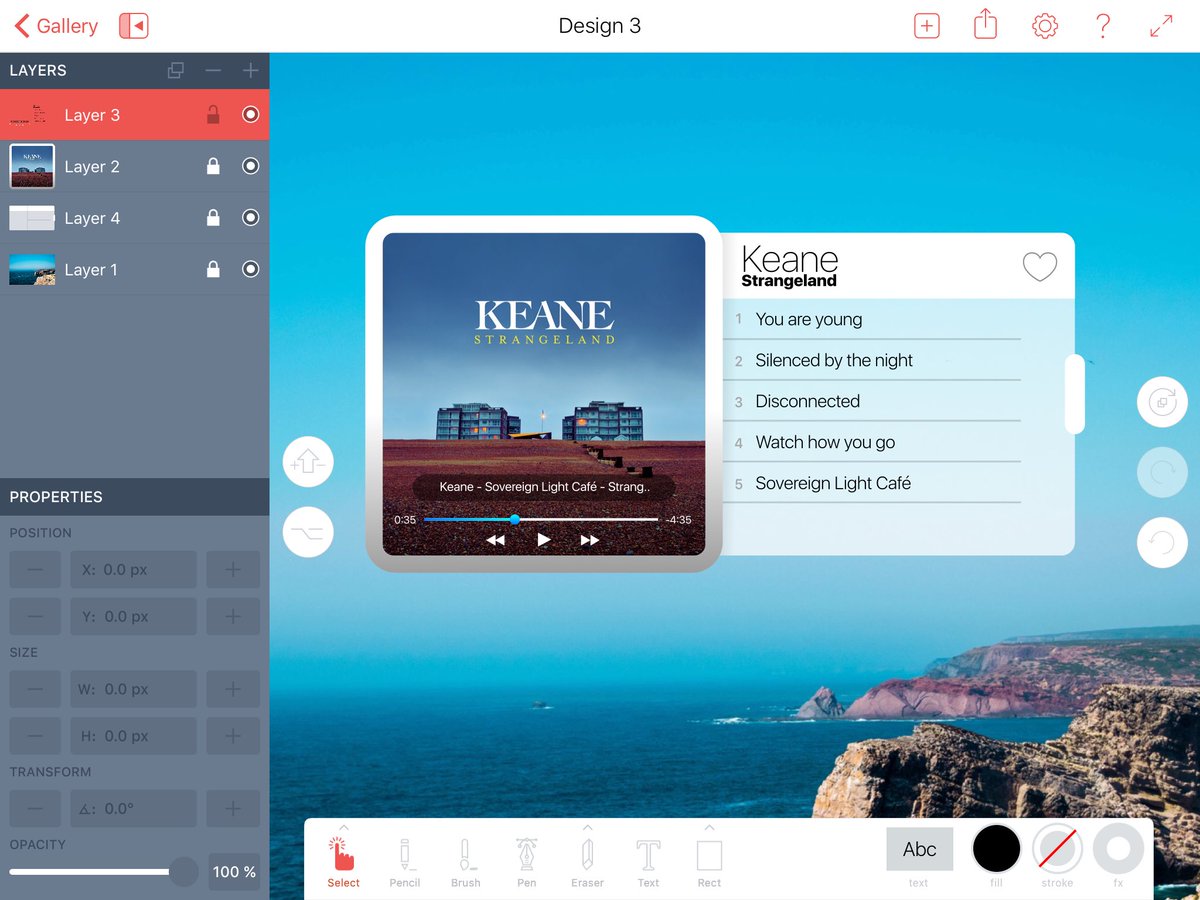Open the share export icon
1200x900 pixels.
(x=986, y=24)
